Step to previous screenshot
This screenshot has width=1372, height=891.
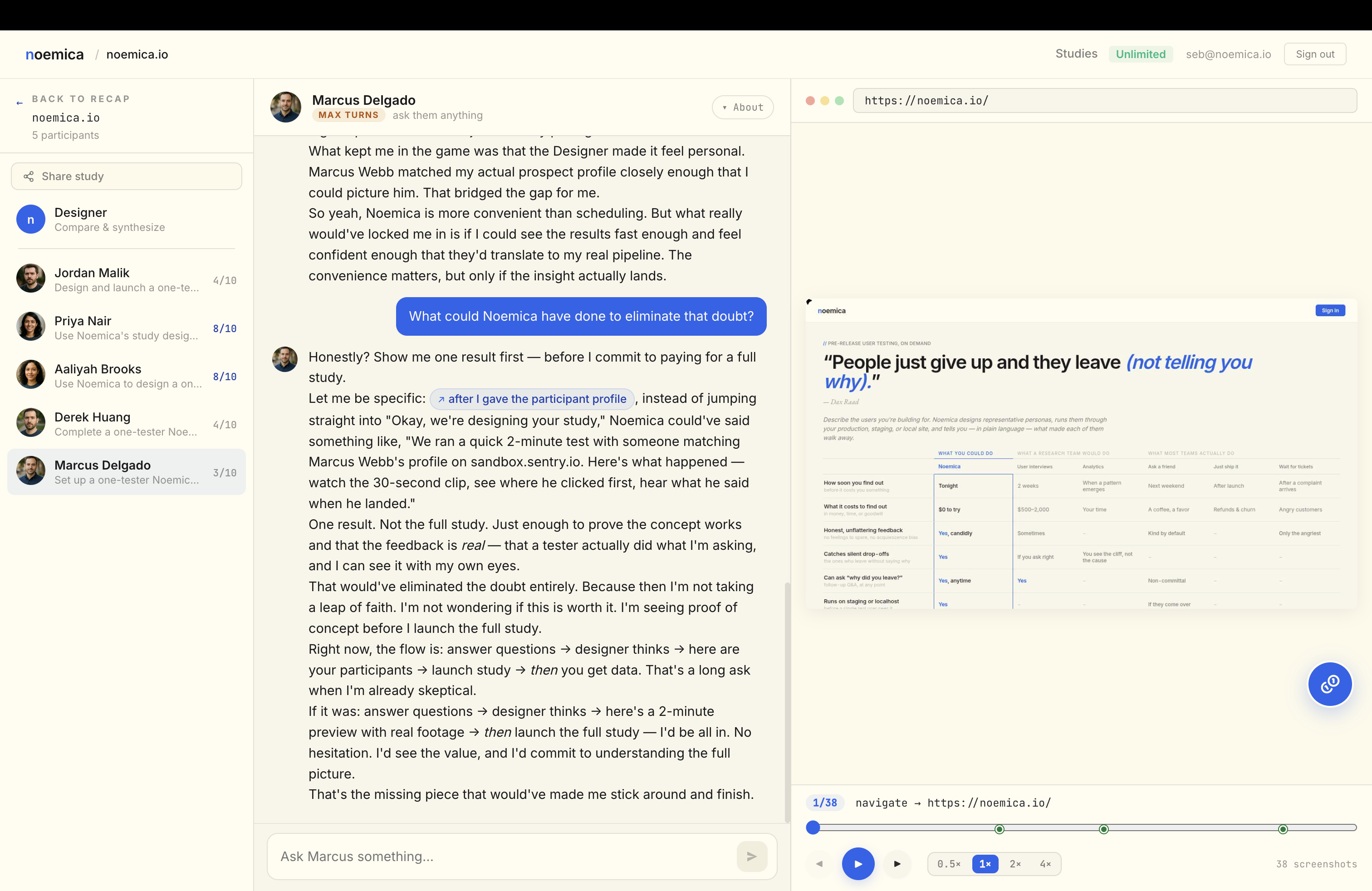coord(819,863)
